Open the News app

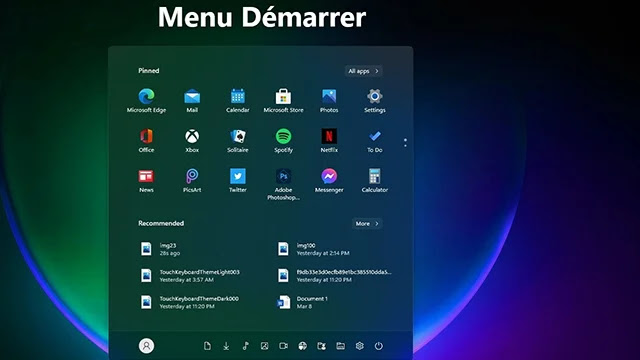[x=146, y=180]
